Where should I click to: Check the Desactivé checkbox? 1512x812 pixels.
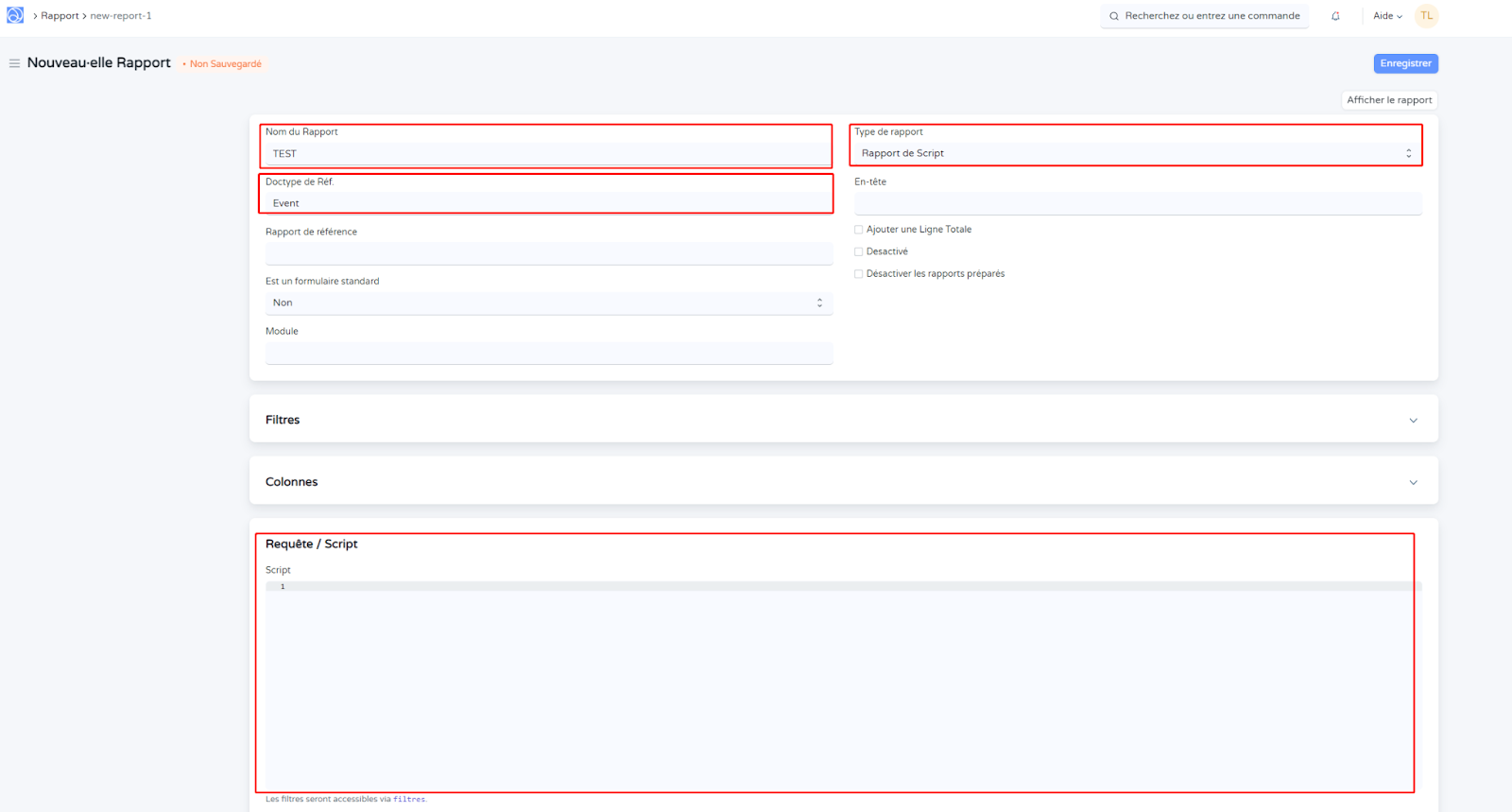pyautogui.click(x=859, y=251)
